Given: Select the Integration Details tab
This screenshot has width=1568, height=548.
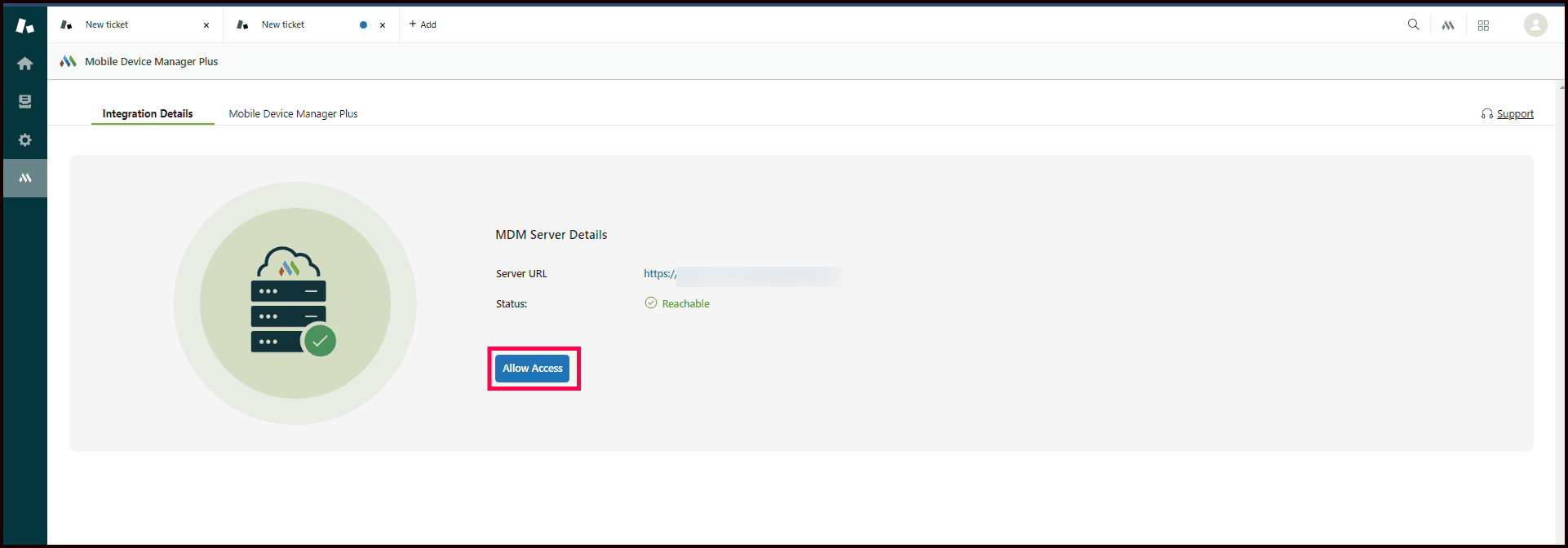Looking at the screenshot, I should coord(148,113).
